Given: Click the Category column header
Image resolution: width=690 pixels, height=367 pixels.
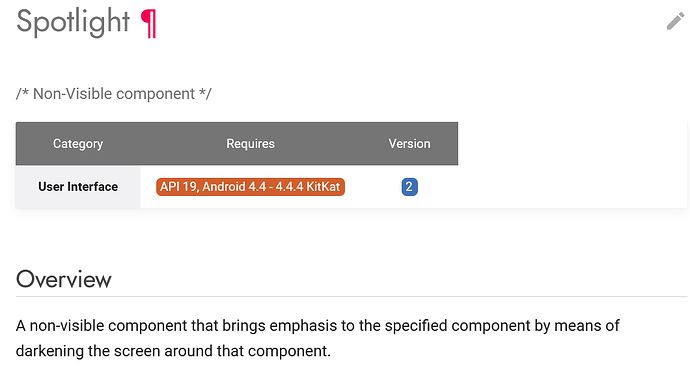Looking at the screenshot, I should coord(78,144).
